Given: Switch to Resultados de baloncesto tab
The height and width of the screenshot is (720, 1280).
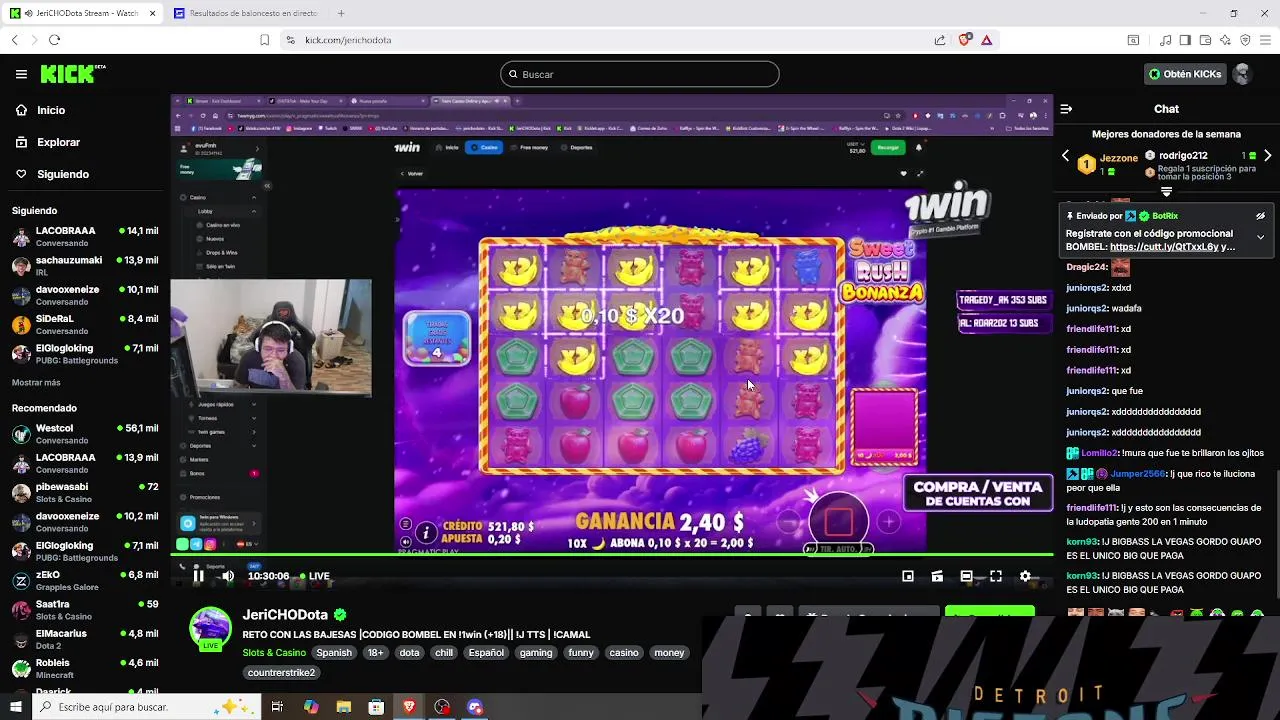Looking at the screenshot, I should click(245, 13).
